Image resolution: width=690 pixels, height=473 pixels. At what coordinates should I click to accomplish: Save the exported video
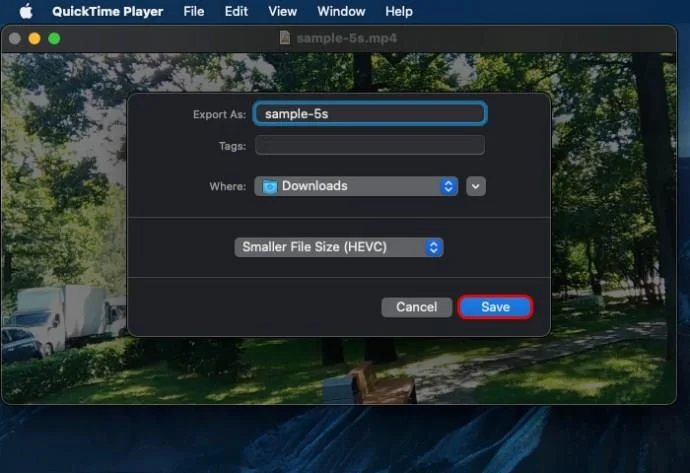tap(495, 307)
